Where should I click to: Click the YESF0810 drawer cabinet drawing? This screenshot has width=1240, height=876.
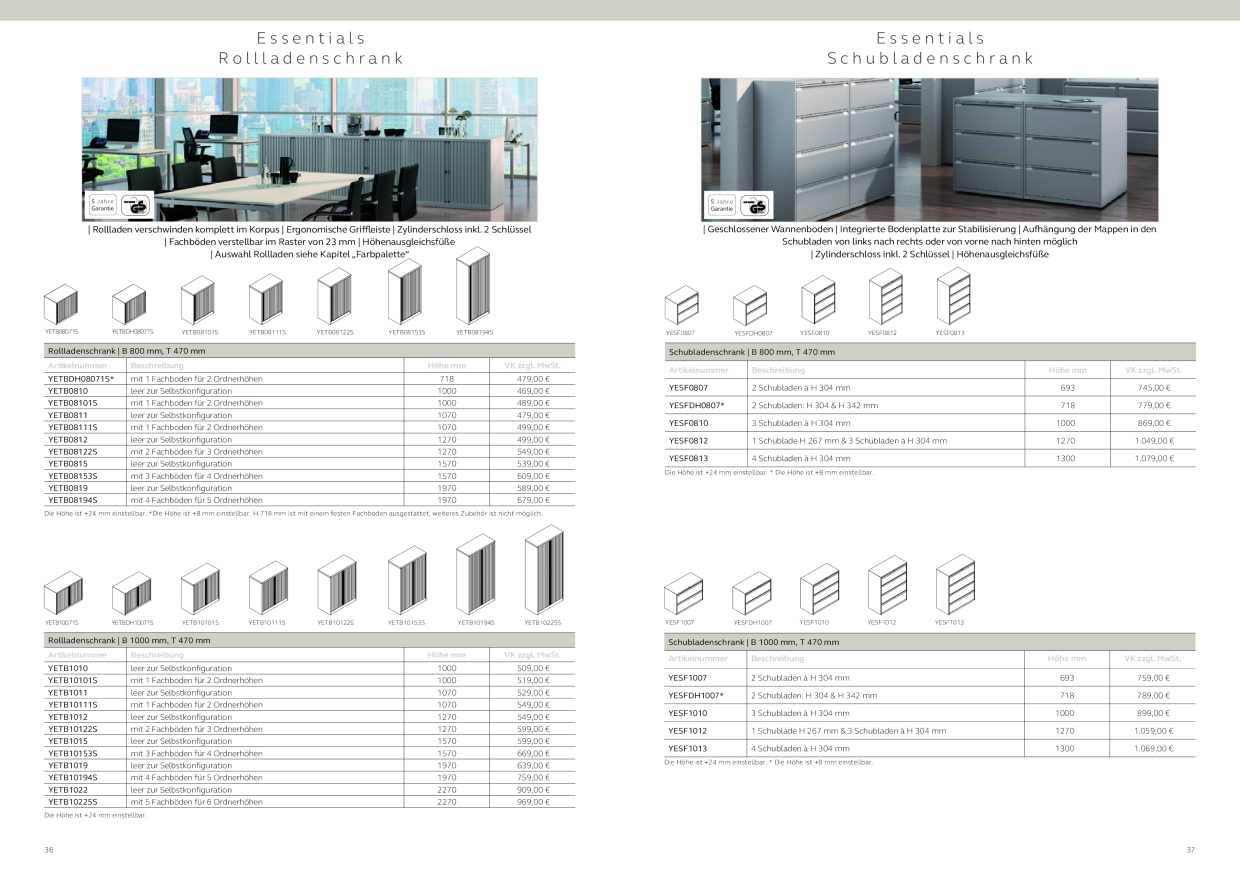tap(818, 300)
